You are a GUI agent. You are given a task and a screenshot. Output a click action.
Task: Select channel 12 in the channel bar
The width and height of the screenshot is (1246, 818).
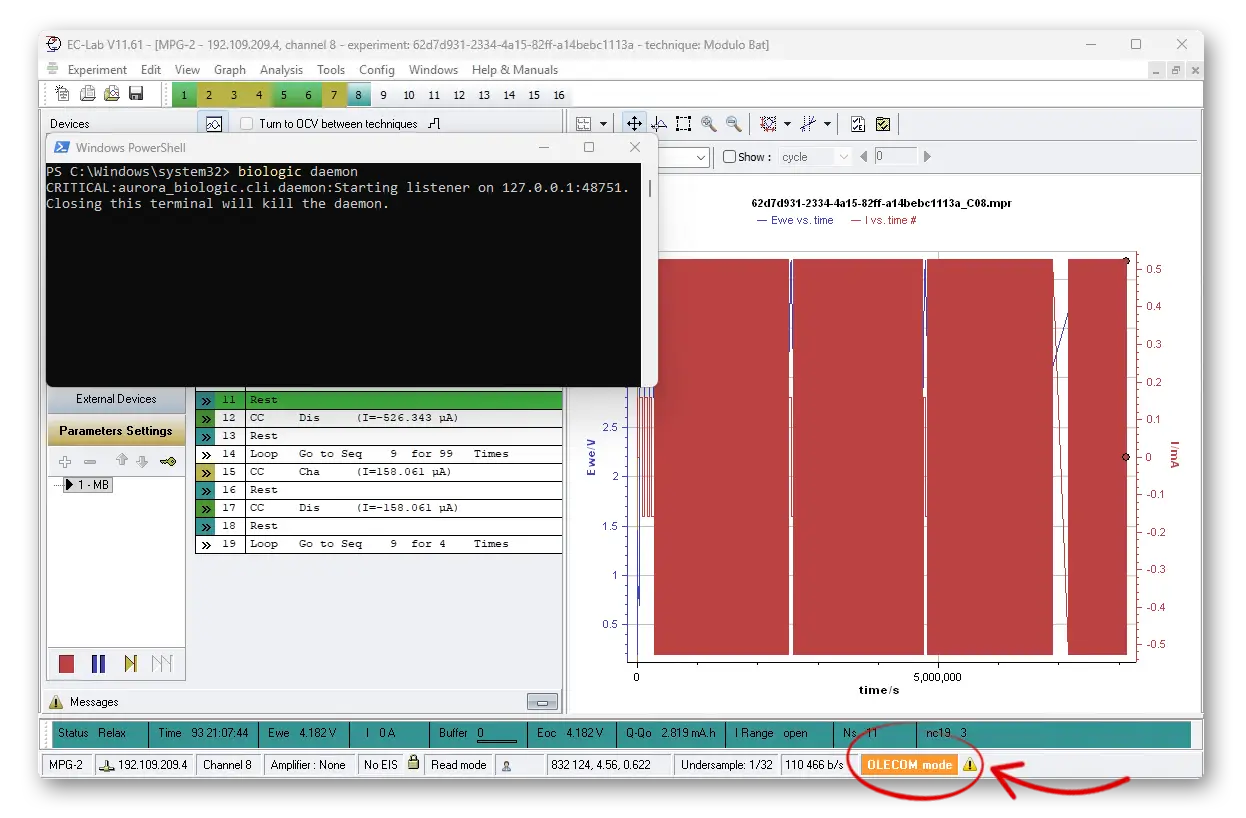point(459,95)
